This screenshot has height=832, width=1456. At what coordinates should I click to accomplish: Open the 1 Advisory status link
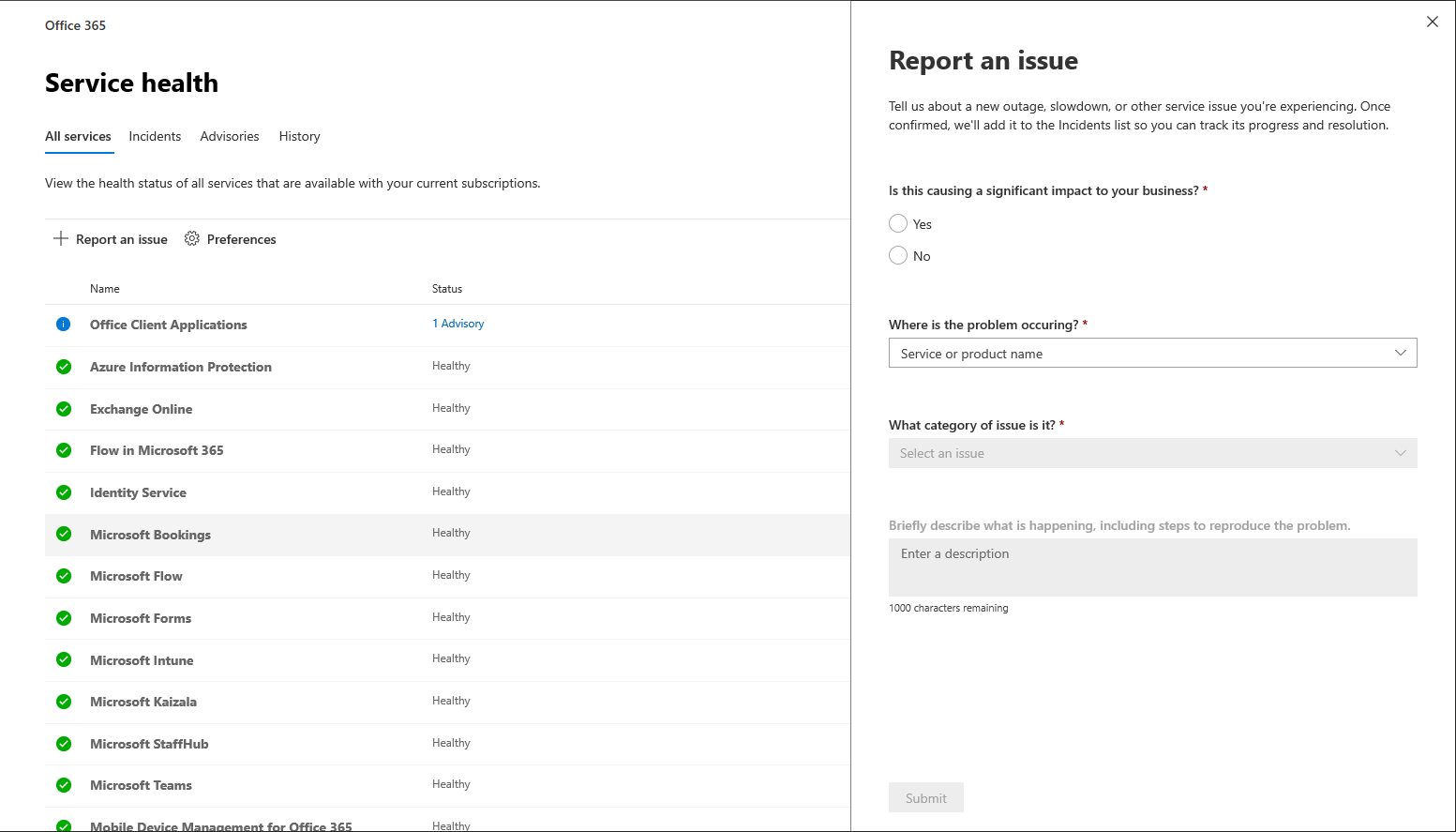click(458, 324)
